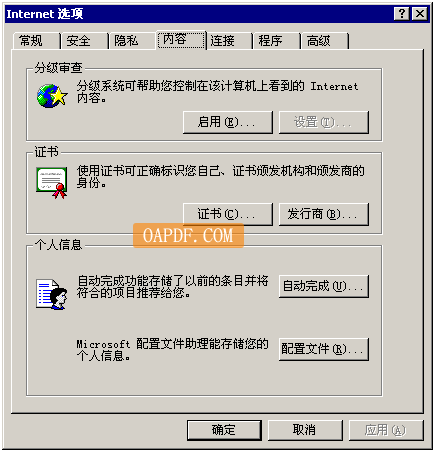This screenshot has width=435, height=452.
Task: Click the 内容 tab
Action: [x=181, y=40]
